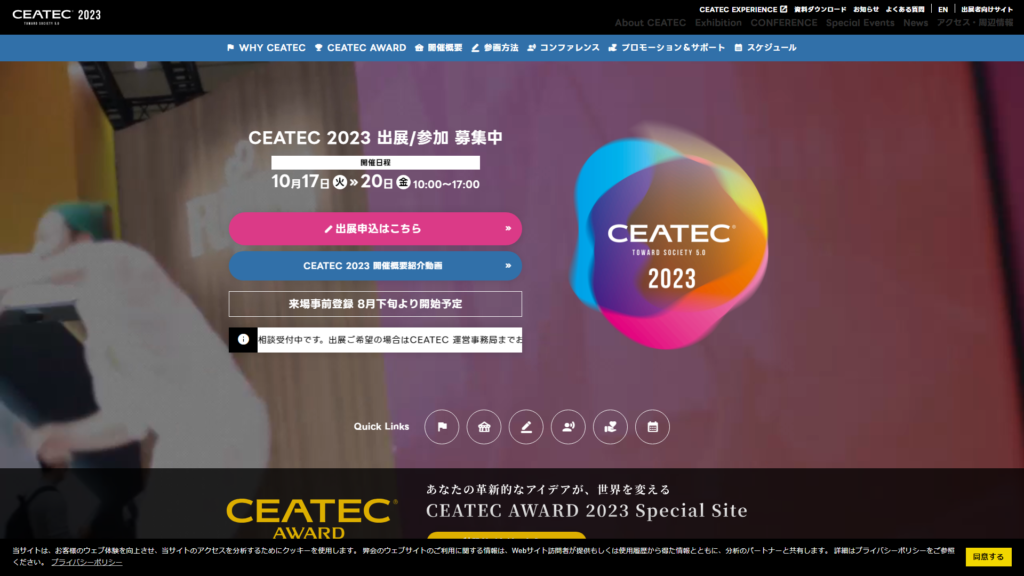Select スケジュール in blue navigation bar
The image size is (1024, 576).
765,48
